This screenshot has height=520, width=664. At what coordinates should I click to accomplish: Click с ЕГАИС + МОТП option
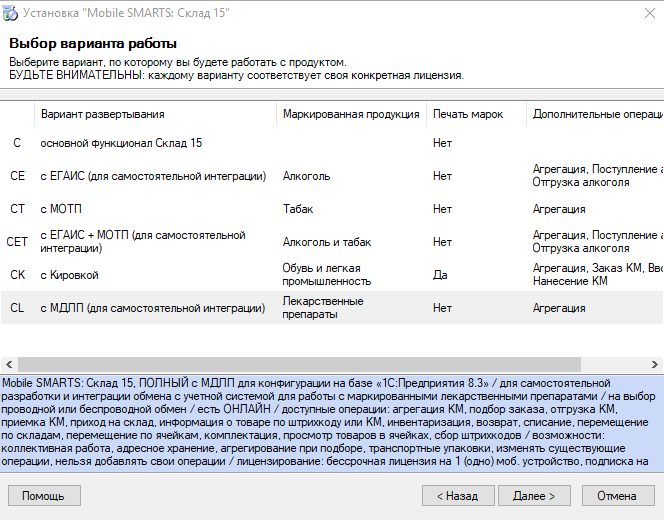click(143, 241)
